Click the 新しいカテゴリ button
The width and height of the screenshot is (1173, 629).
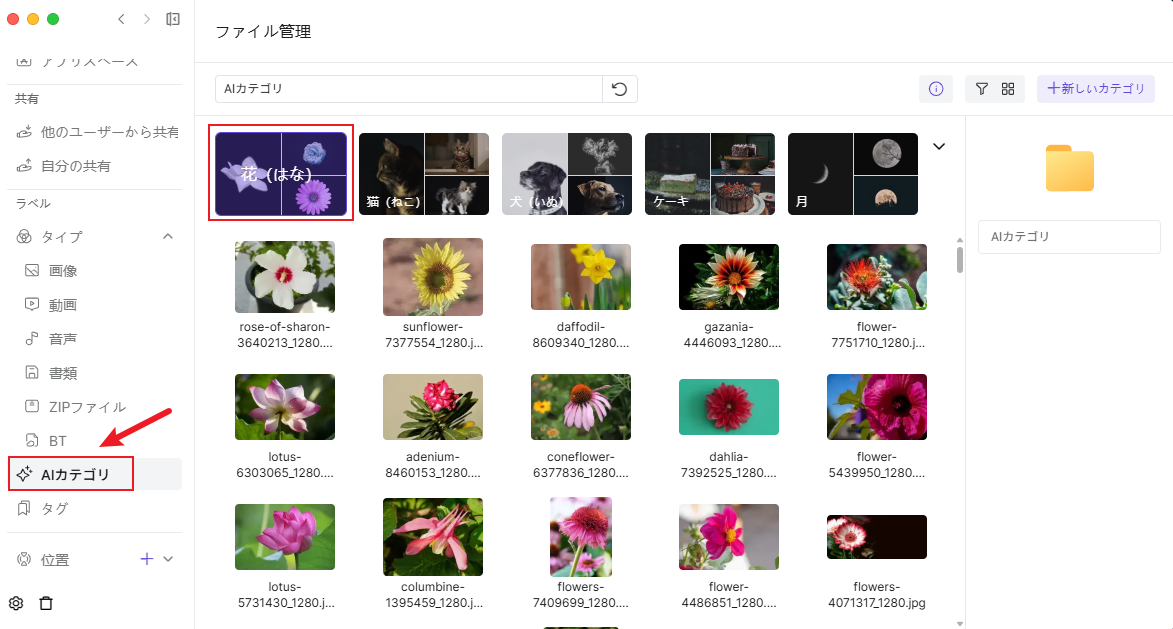click(1095, 89)
